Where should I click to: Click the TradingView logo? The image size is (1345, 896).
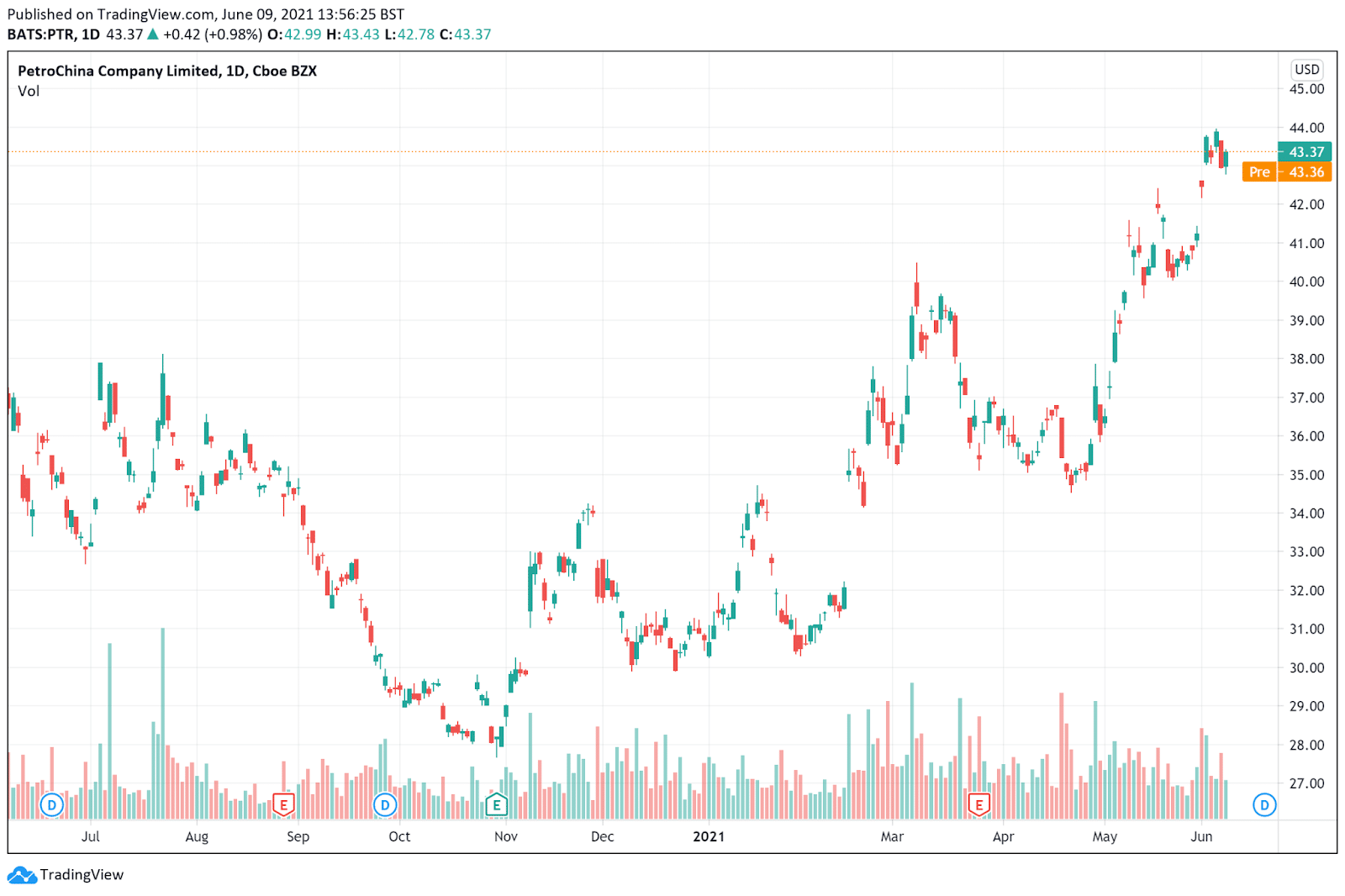coord(66,875)
